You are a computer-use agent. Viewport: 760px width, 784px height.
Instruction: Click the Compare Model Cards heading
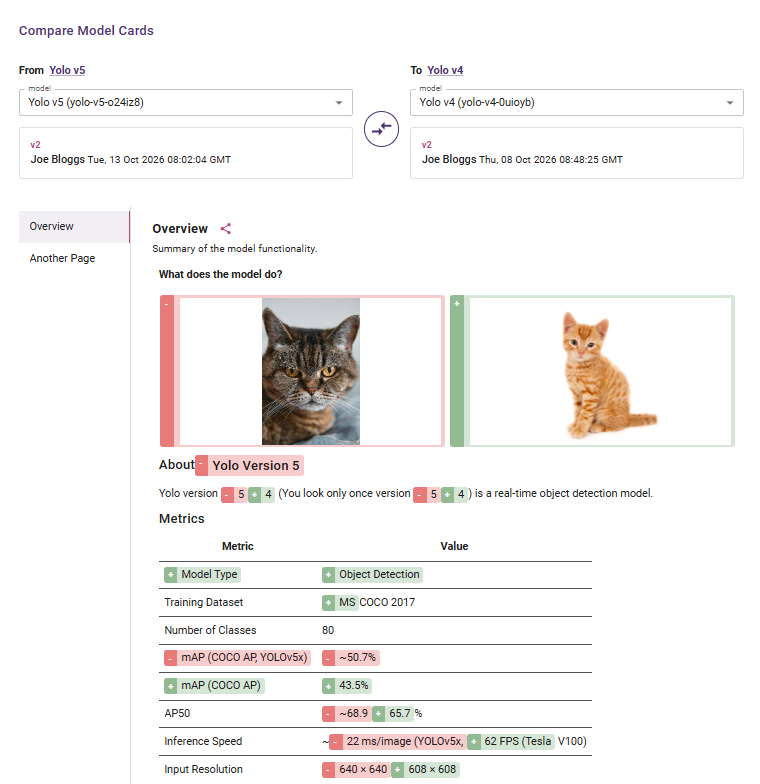(x=86, y=30)
